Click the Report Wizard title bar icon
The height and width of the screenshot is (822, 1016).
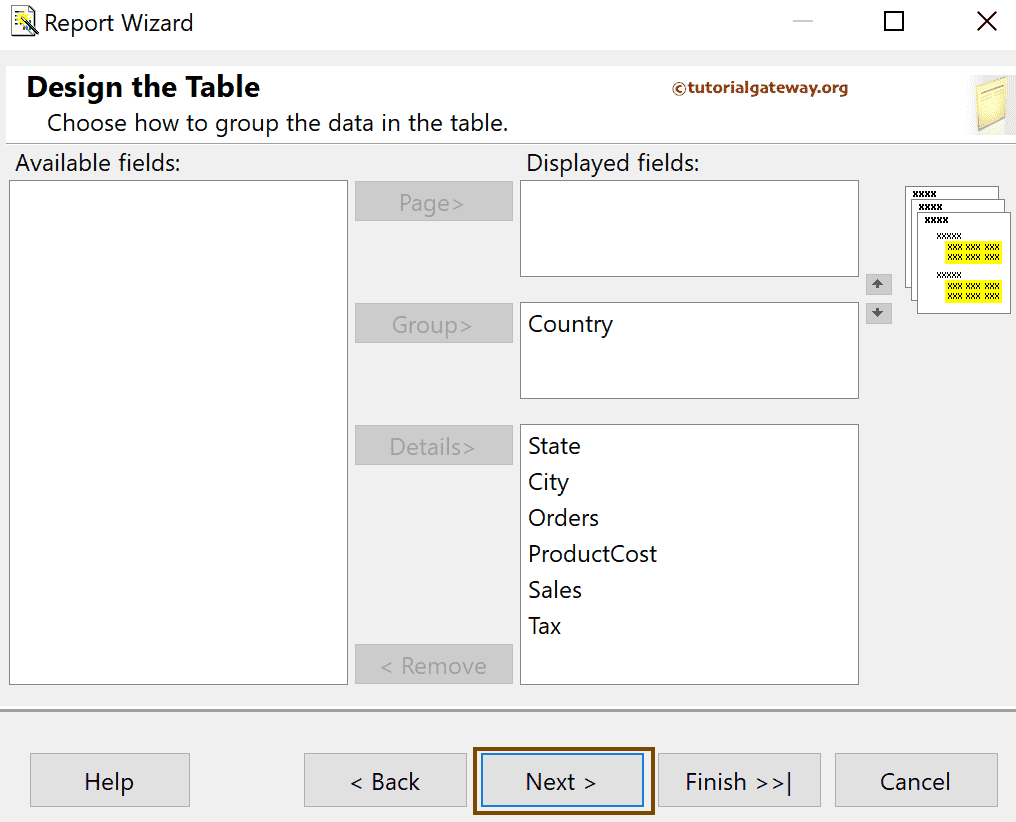coord(22,21)
